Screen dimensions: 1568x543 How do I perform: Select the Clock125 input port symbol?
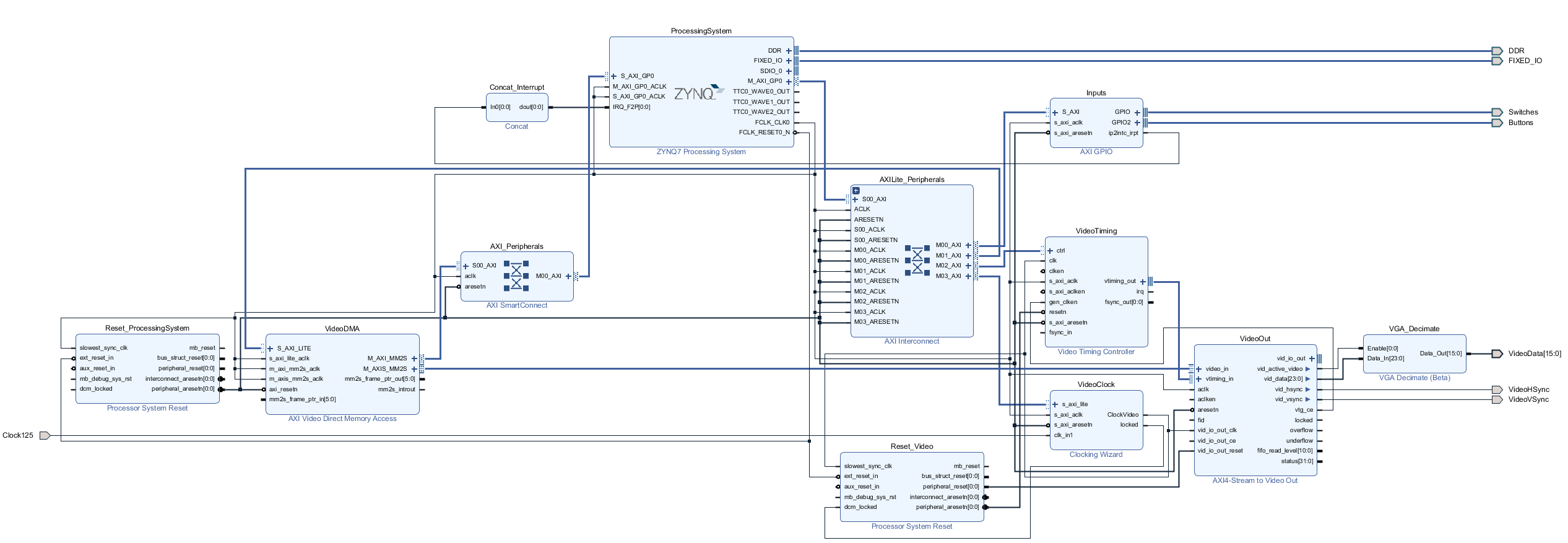click(x=45, y=436)
